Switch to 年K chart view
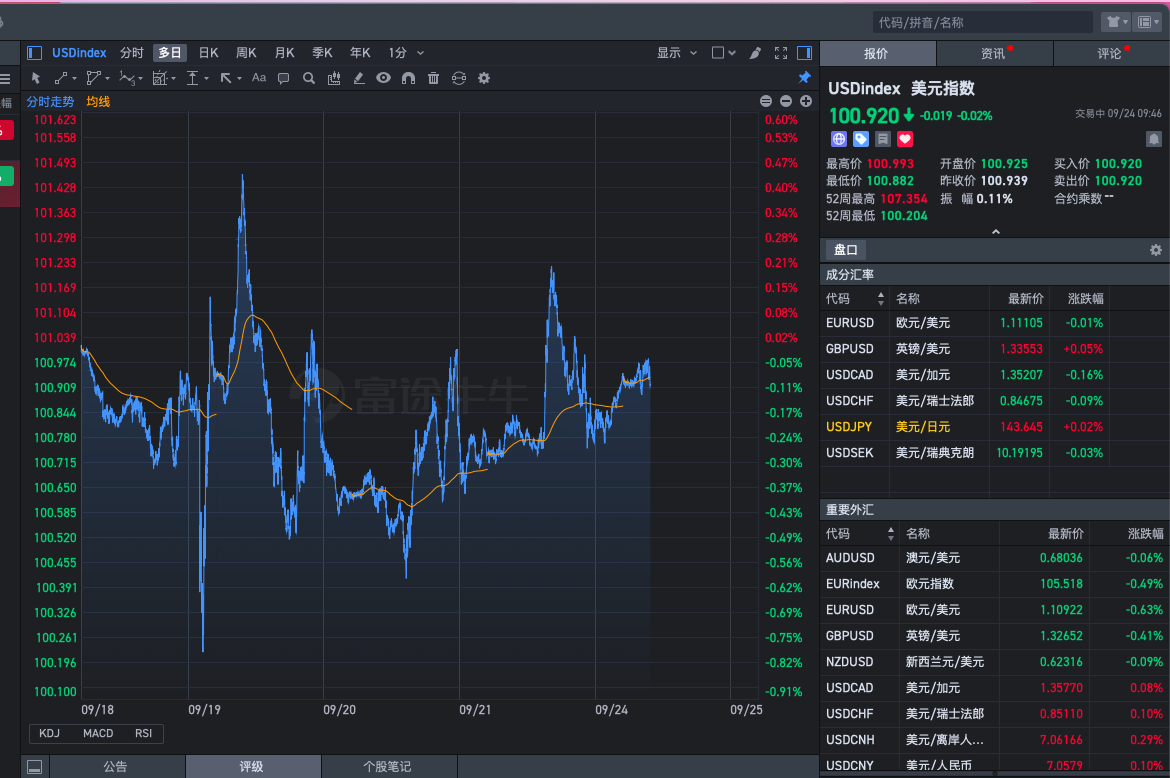This screenshot has width=1170, height=778. [360, 53]
